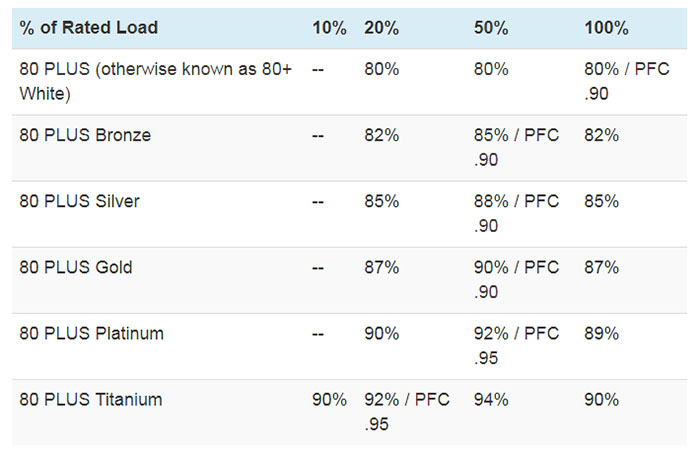Click the '92% / PFC .95' Platinum cell
The image size is (699, 450).
tap(516, 345)
